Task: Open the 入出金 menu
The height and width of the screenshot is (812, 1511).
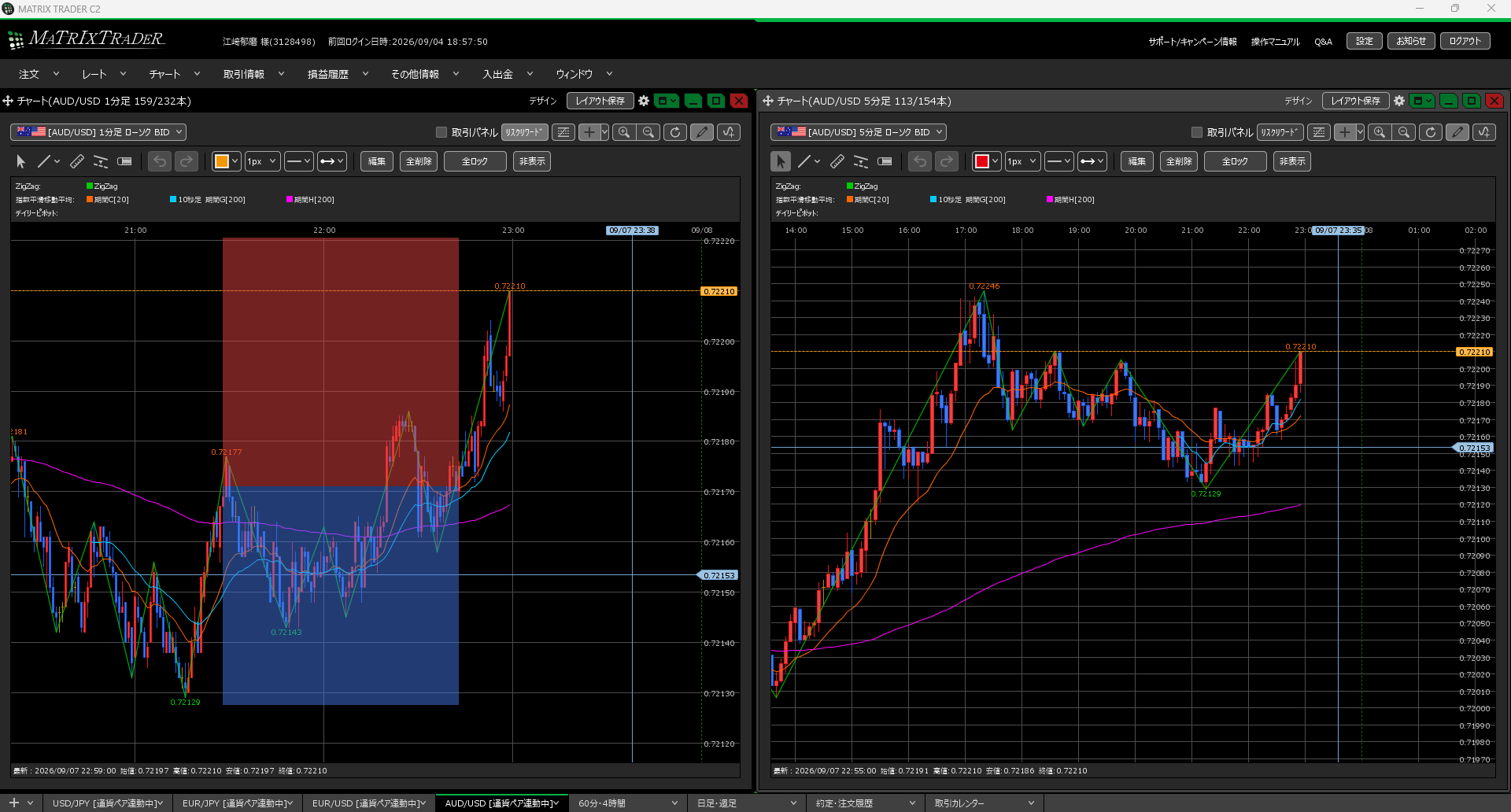Action: point(508,74)
